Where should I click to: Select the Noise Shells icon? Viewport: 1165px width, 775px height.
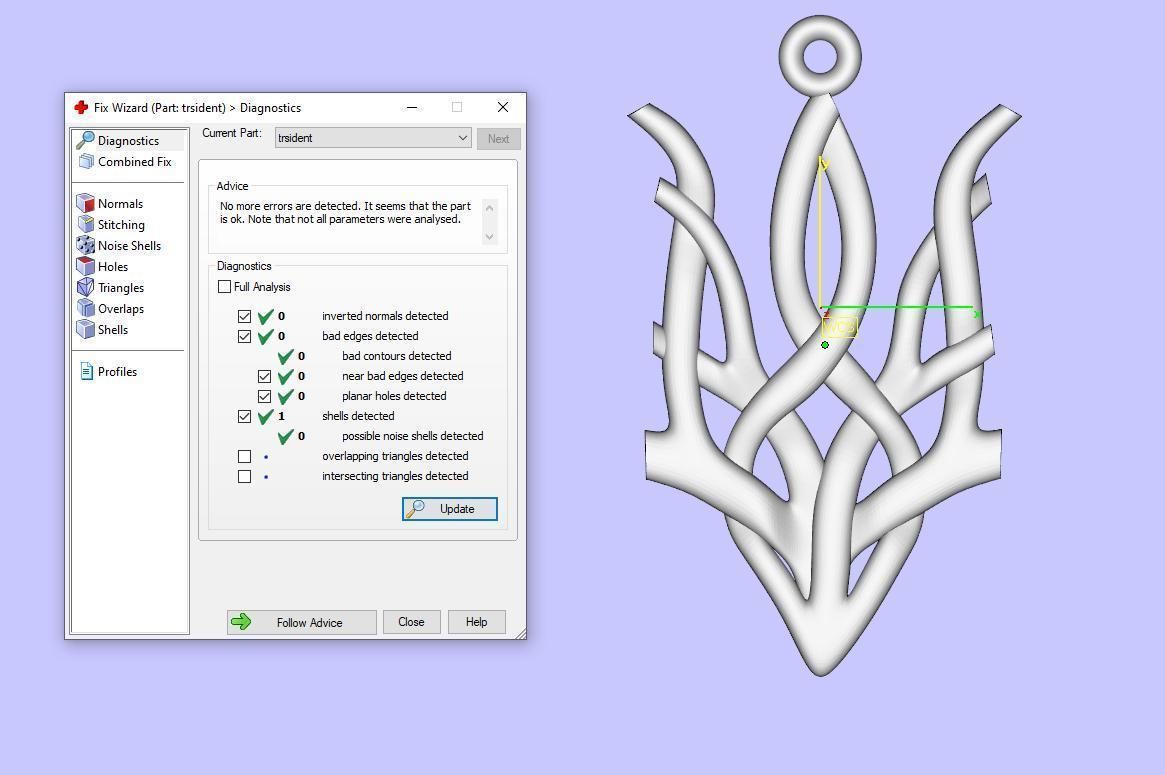pos(85,244)
